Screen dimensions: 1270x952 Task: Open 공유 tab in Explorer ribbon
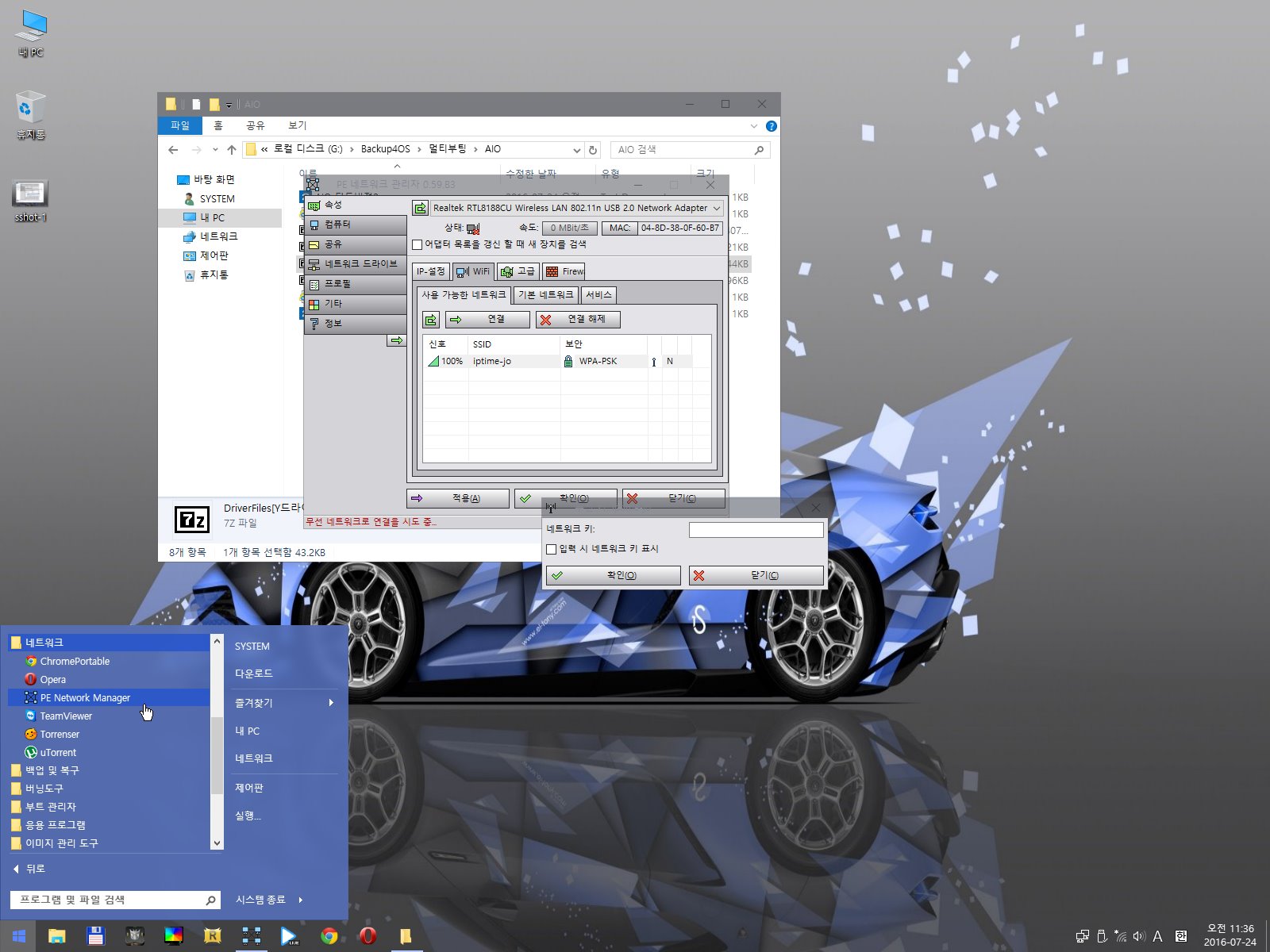(256, 125)
